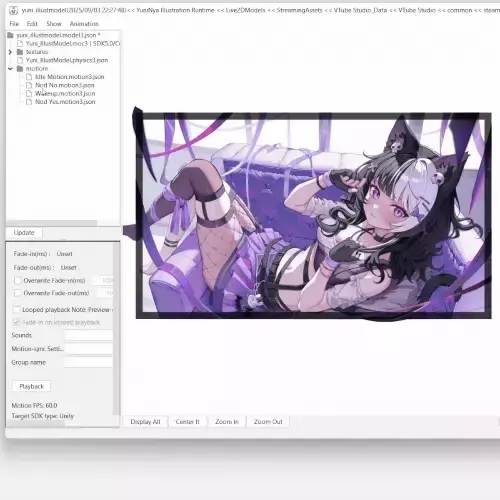The height and width of the screenshot is (500, 500).
Task: Click the Live2D viewer app icon in title bar
Action: [13, 11]
